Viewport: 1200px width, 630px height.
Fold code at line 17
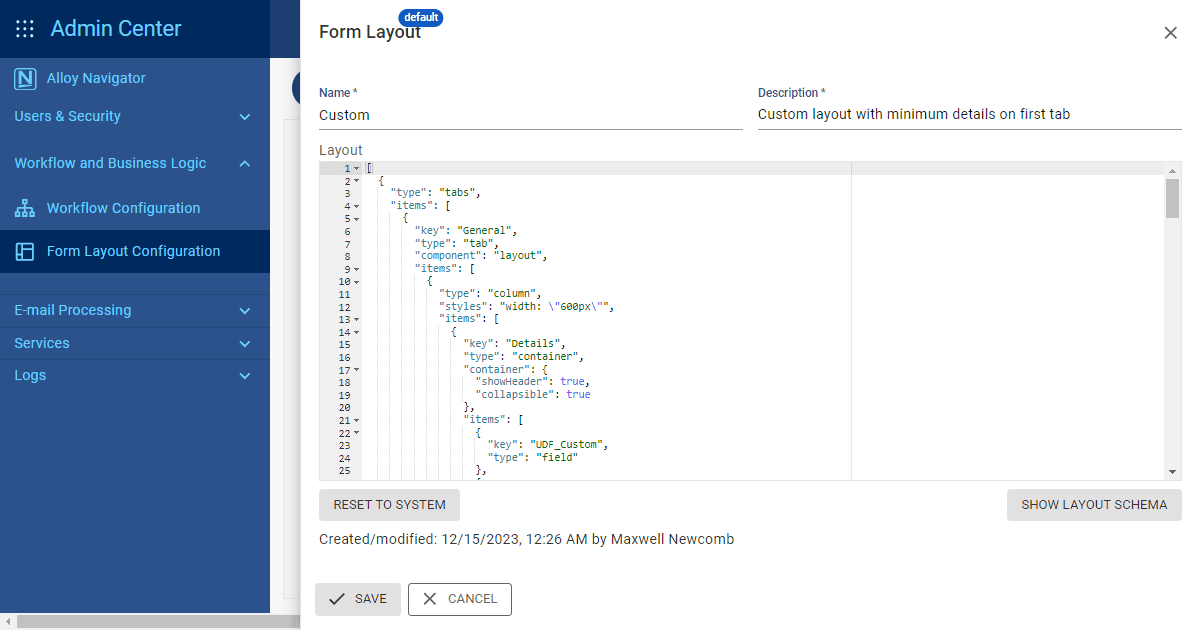tap(357, 369)
